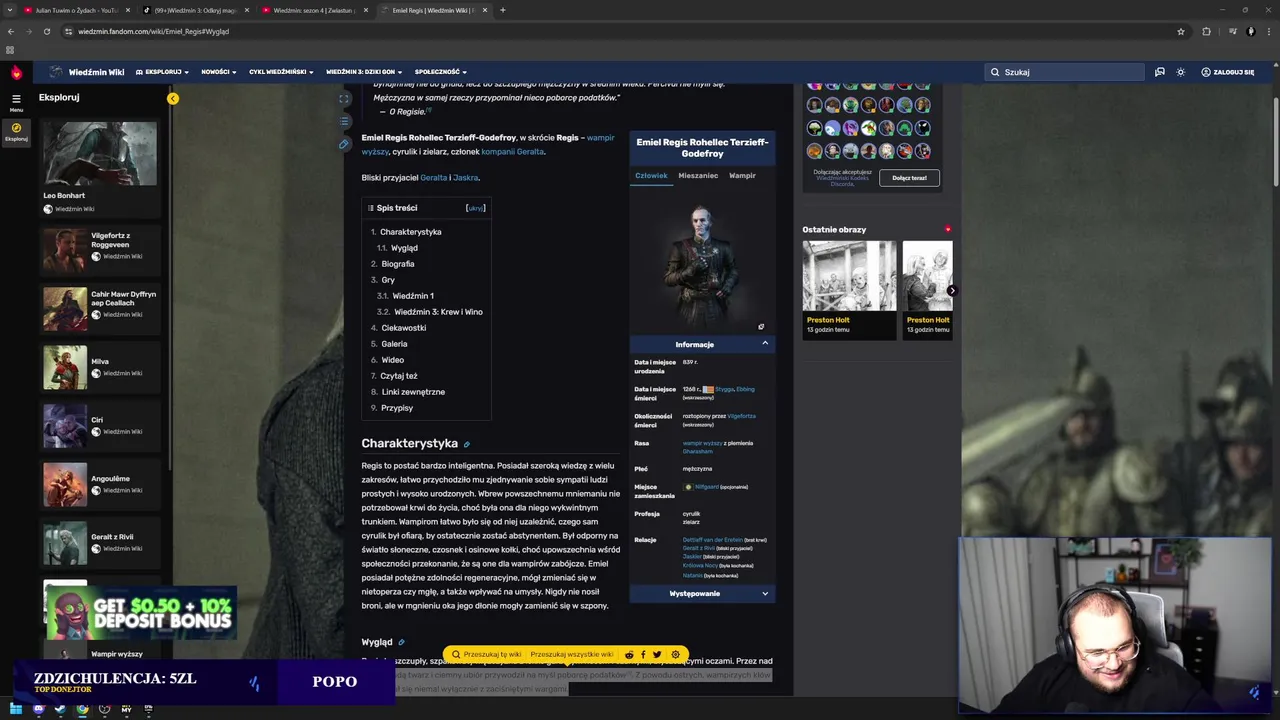Click Przeszukaj wszystkie wiki option
This screenshot has height=720, width=1280.
point(572,654)
